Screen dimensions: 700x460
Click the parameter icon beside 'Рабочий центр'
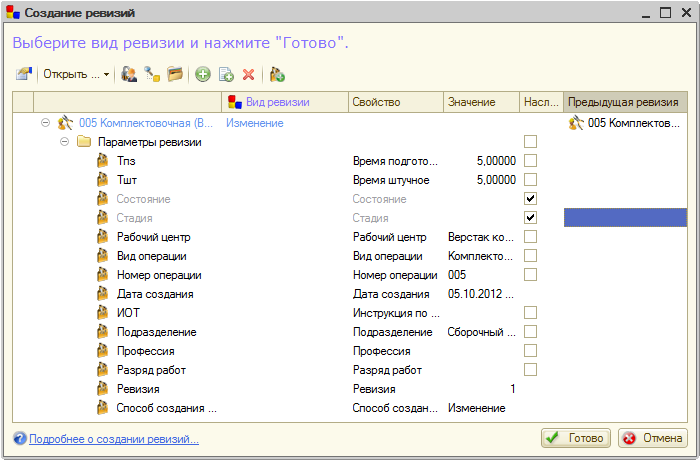tap(103, 236)
